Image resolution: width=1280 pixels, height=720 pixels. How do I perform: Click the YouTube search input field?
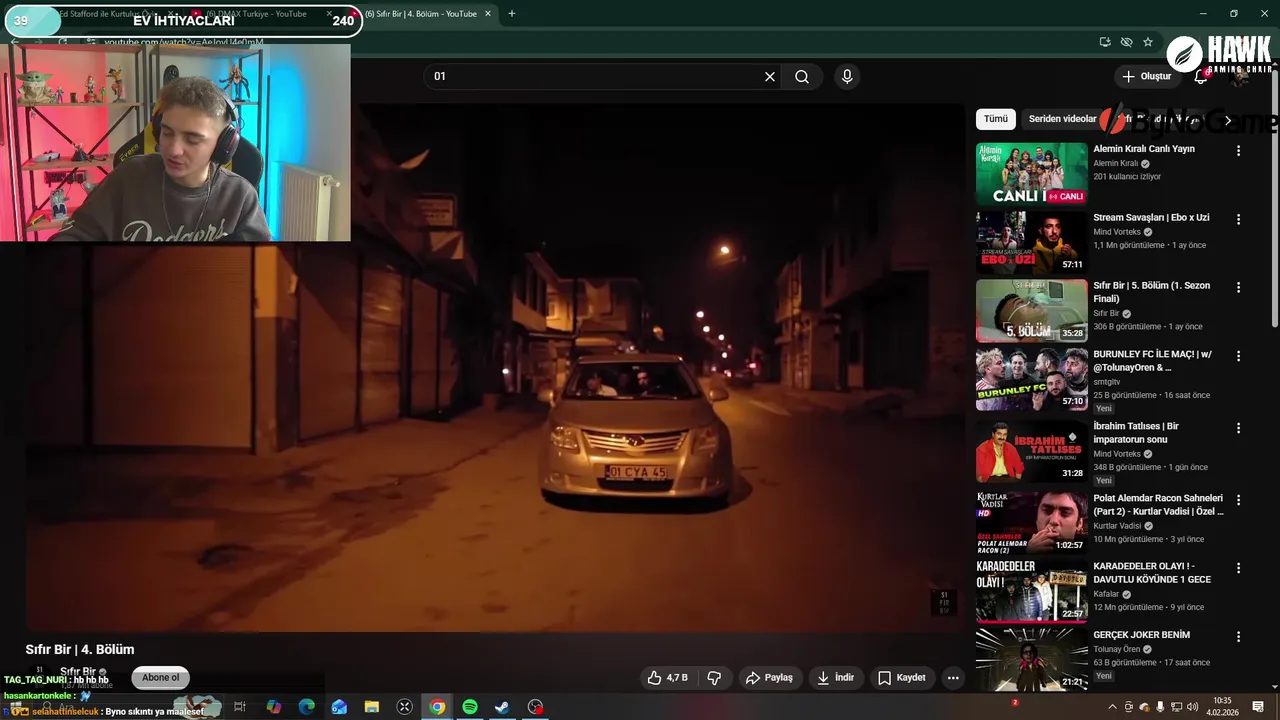pos(596,76)
